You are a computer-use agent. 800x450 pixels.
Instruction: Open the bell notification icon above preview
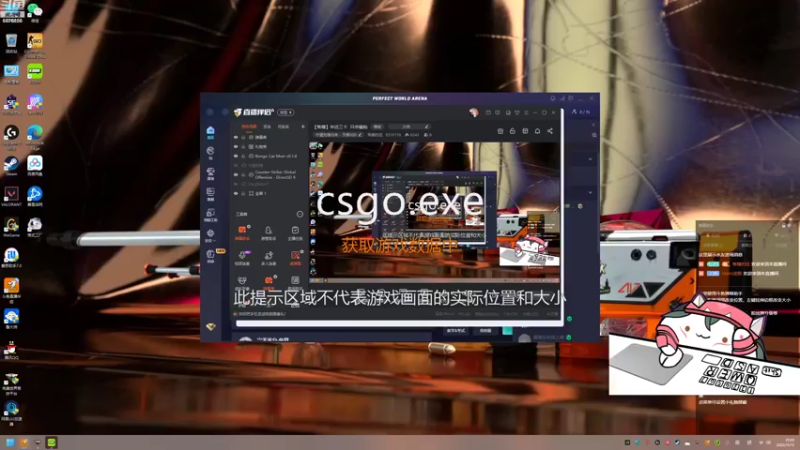(537, 131)
